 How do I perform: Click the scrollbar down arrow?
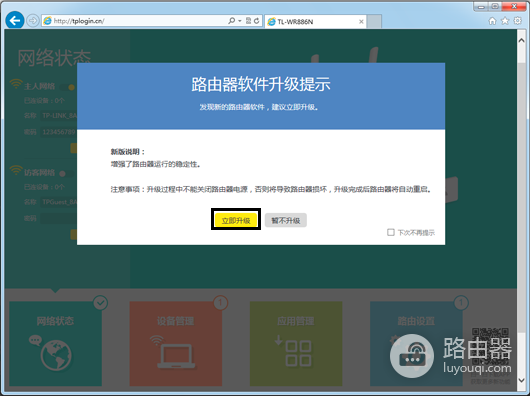522,380
